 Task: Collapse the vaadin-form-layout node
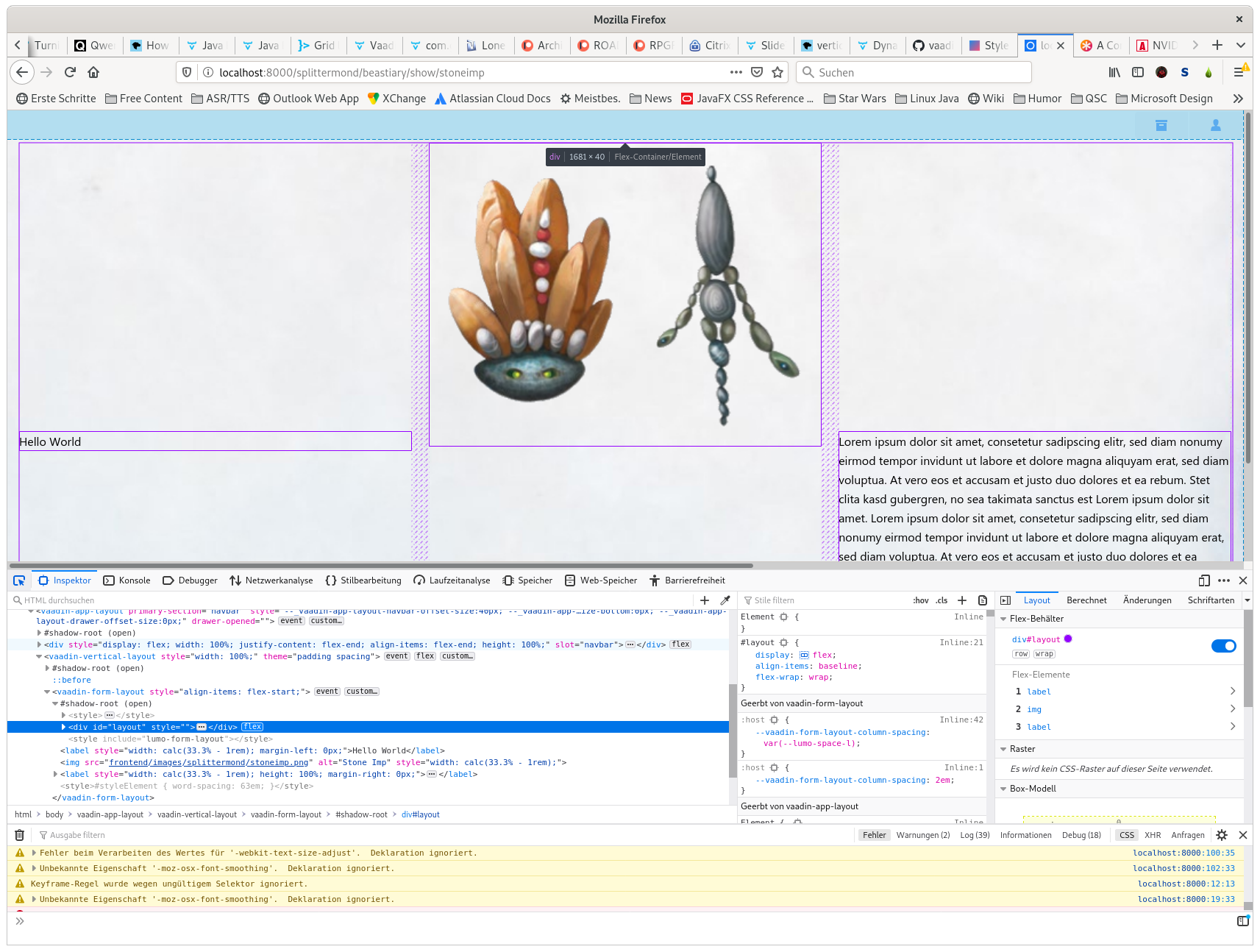click(x=47, y=692)
